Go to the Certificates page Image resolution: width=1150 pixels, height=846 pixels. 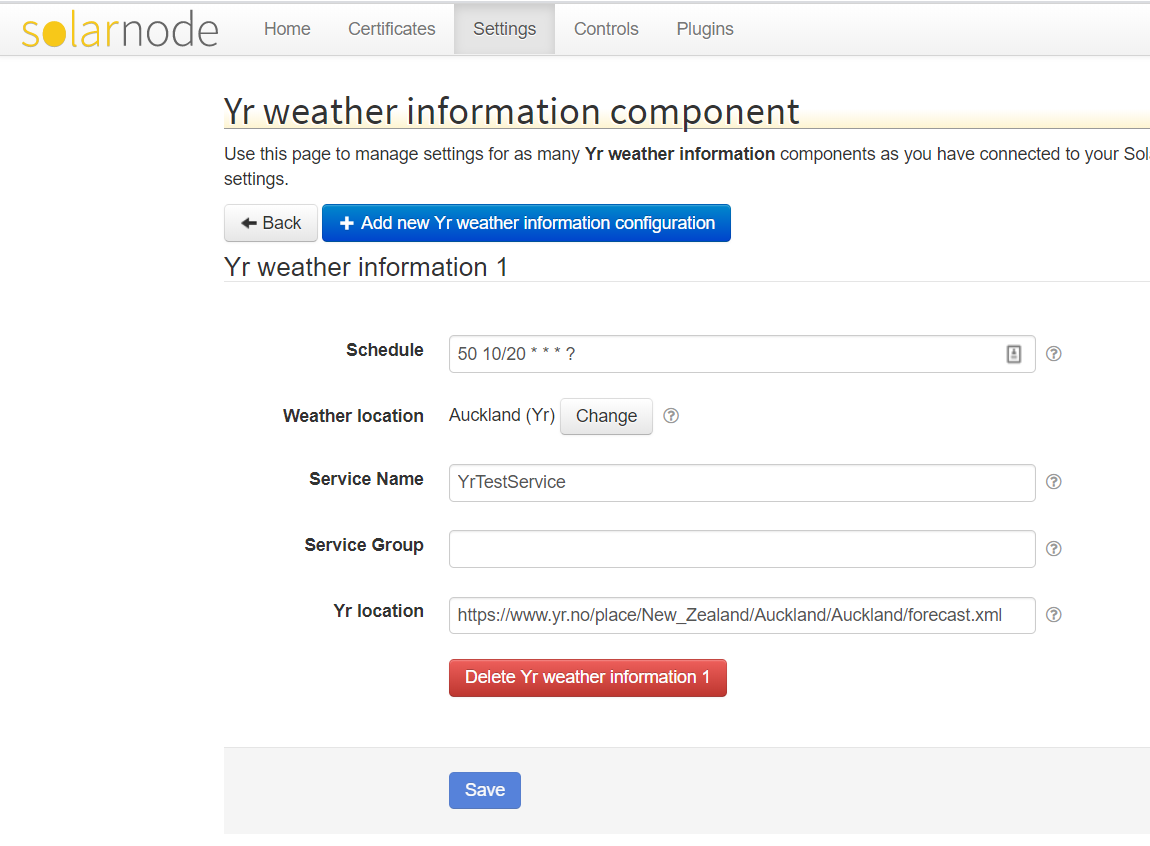point(392,29)
